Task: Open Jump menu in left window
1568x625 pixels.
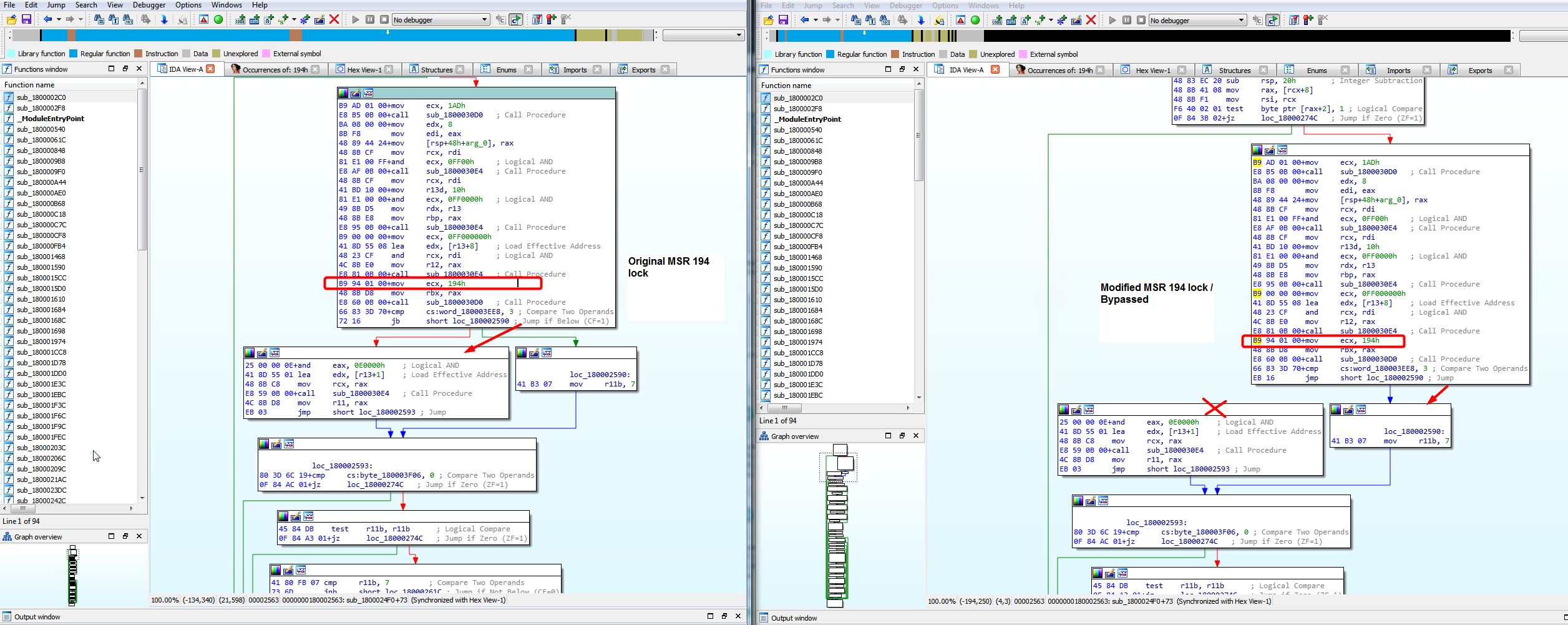Action: tap(56, 5)
